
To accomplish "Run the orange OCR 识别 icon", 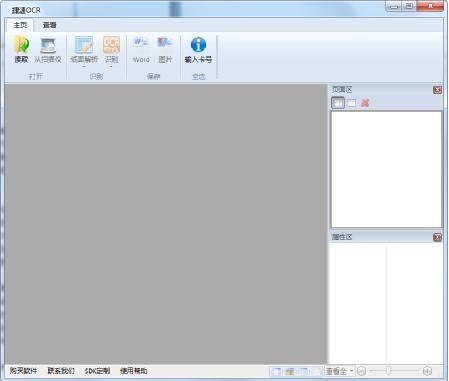I will (x=111, y=45).
